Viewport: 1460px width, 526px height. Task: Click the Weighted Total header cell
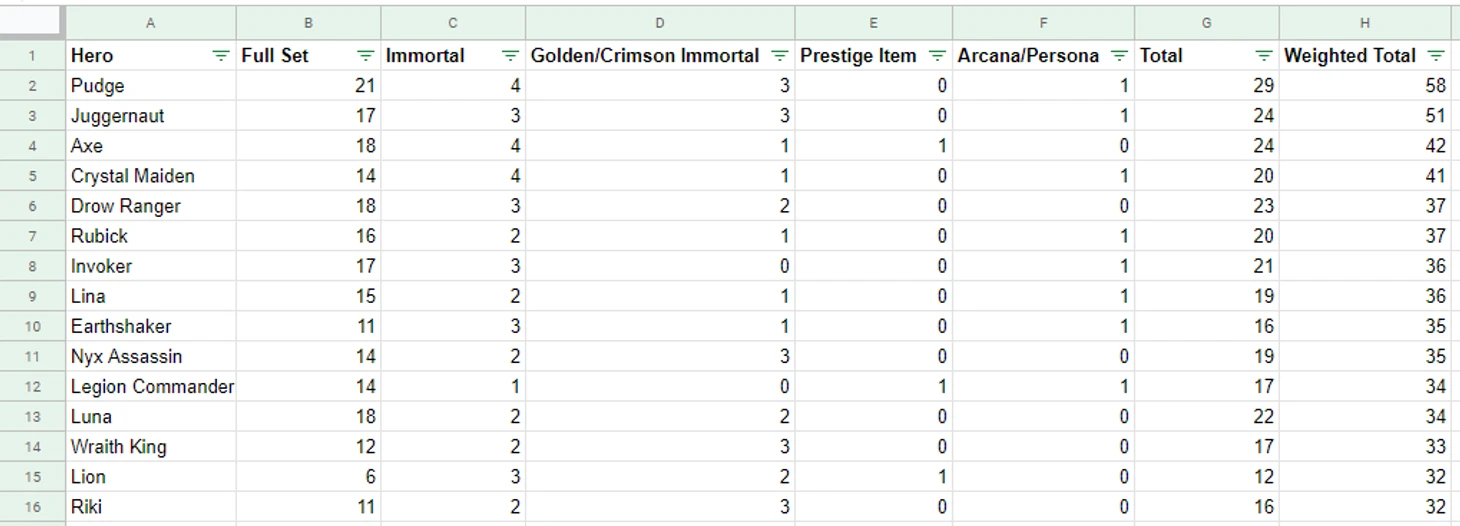point(1350,56)
